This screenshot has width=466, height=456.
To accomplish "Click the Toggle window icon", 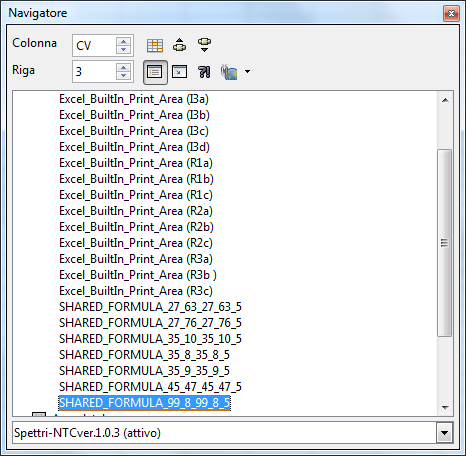I will click(179, 71).
